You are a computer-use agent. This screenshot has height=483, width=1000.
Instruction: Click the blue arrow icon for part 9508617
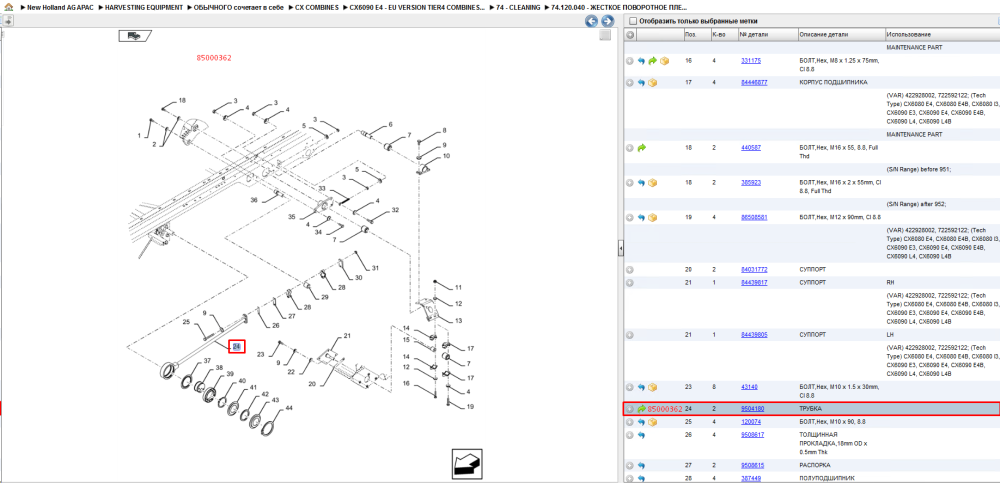coord(642,435)
